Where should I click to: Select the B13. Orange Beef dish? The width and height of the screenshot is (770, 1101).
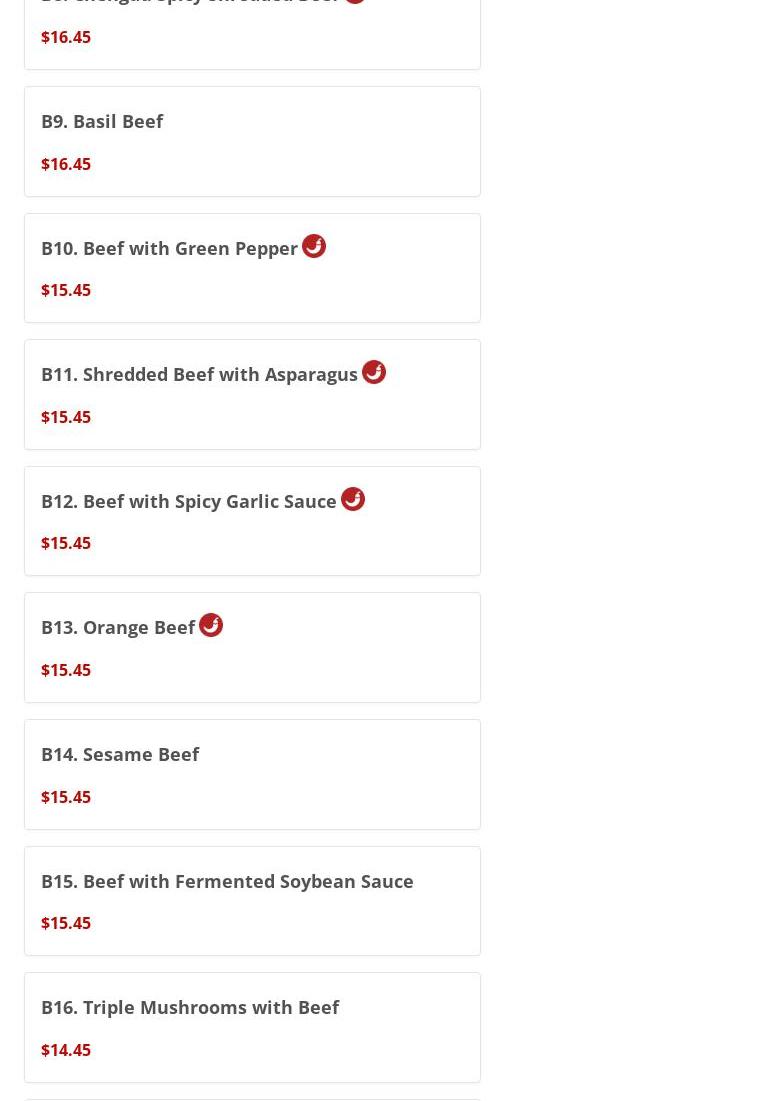(118, 627)
